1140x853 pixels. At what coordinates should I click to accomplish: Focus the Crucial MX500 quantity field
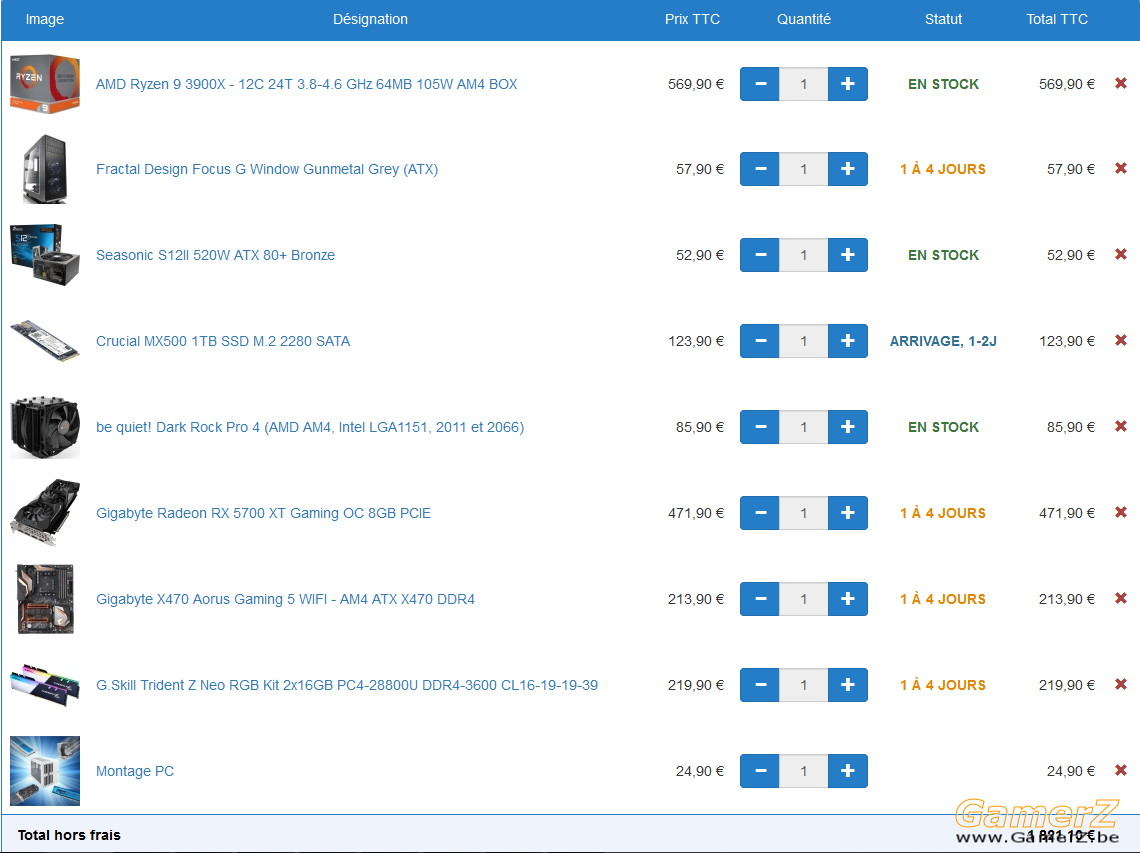[803, 341]
